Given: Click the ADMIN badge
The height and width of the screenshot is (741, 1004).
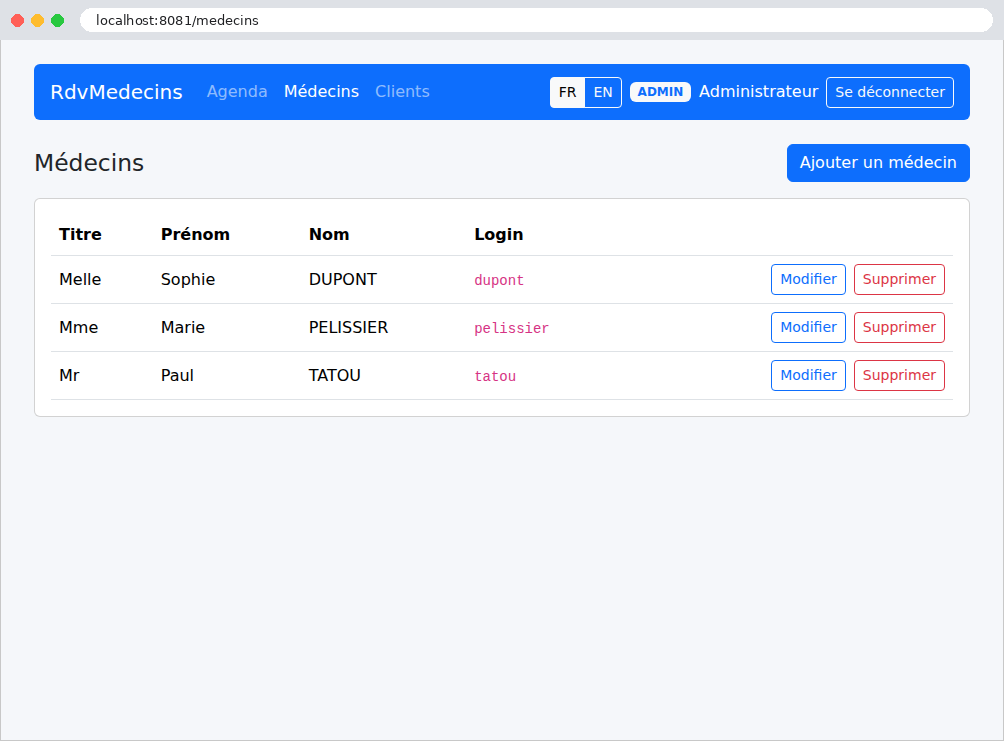Looking at the screenshot, I should tap(660, 92).
